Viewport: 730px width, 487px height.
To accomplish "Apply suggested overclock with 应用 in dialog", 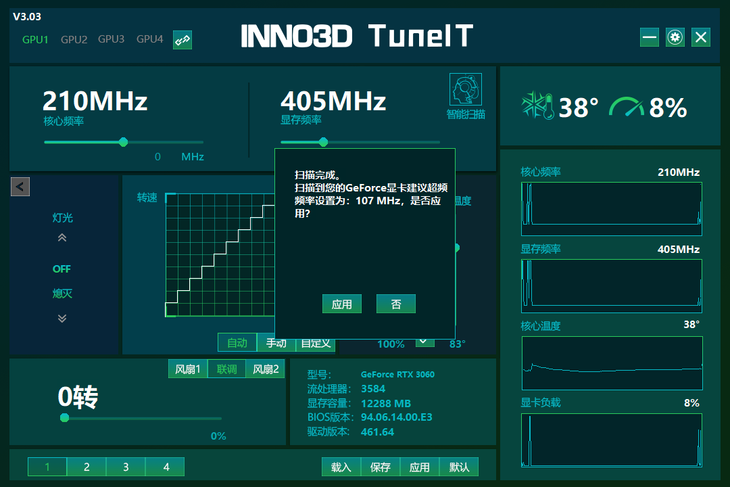I will click(342, 304).
